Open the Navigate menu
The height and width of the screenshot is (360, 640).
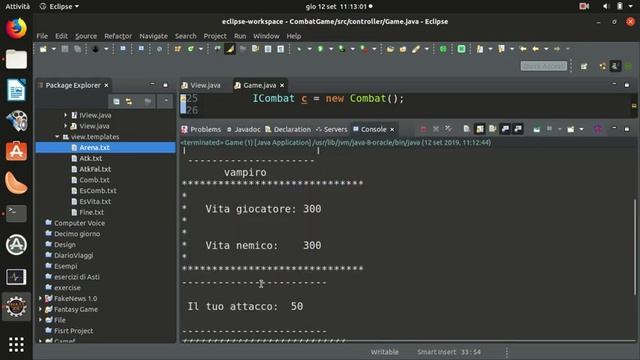153,36
